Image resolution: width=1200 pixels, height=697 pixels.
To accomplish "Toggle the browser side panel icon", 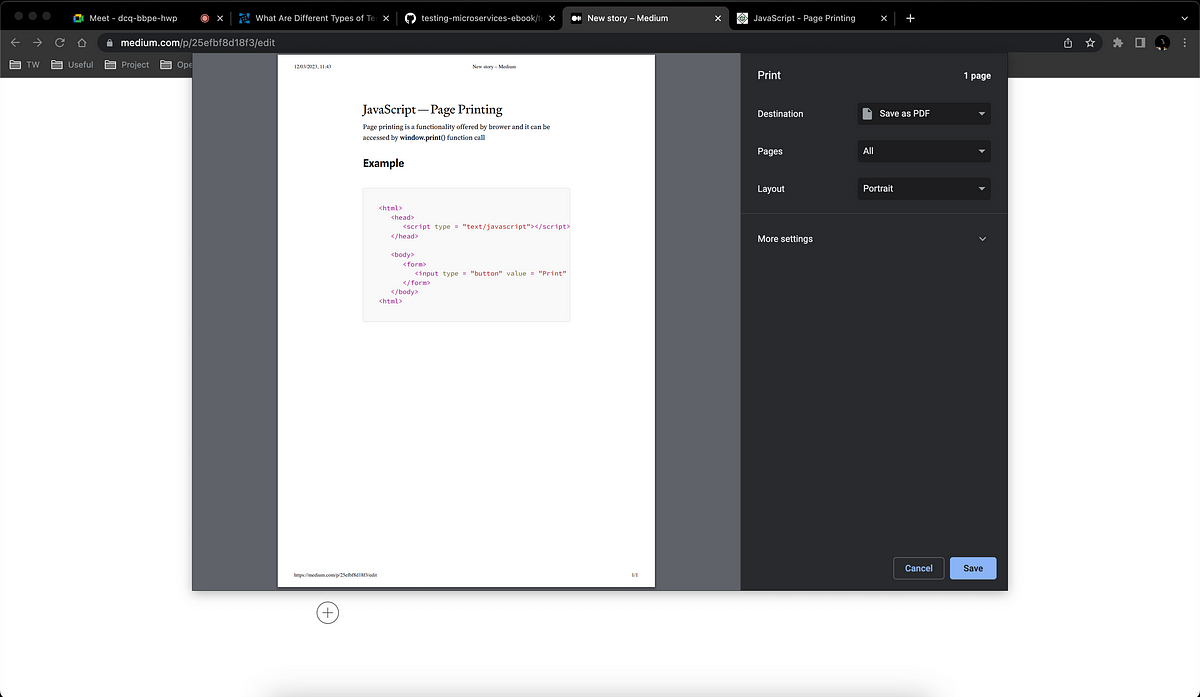I will pos(1140,43).
